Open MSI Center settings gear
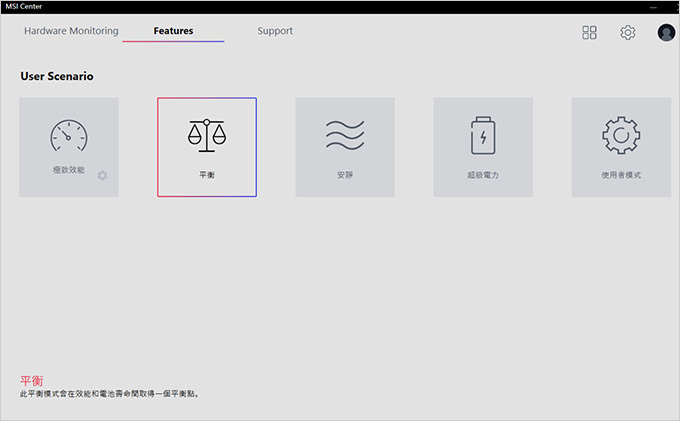The image size is (680, 421). [x=628, y=33]
